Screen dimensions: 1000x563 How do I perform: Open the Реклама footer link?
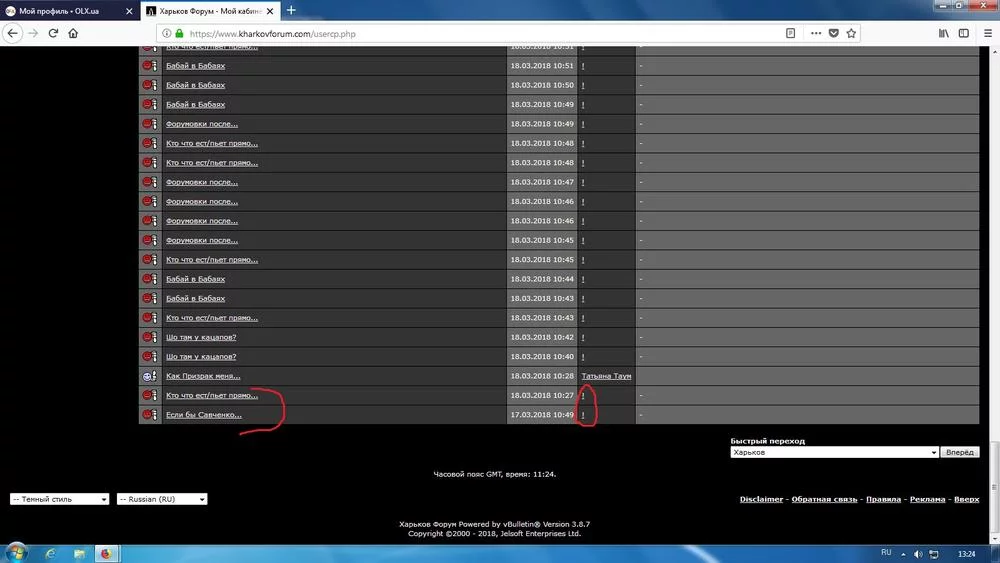[927, 499]
